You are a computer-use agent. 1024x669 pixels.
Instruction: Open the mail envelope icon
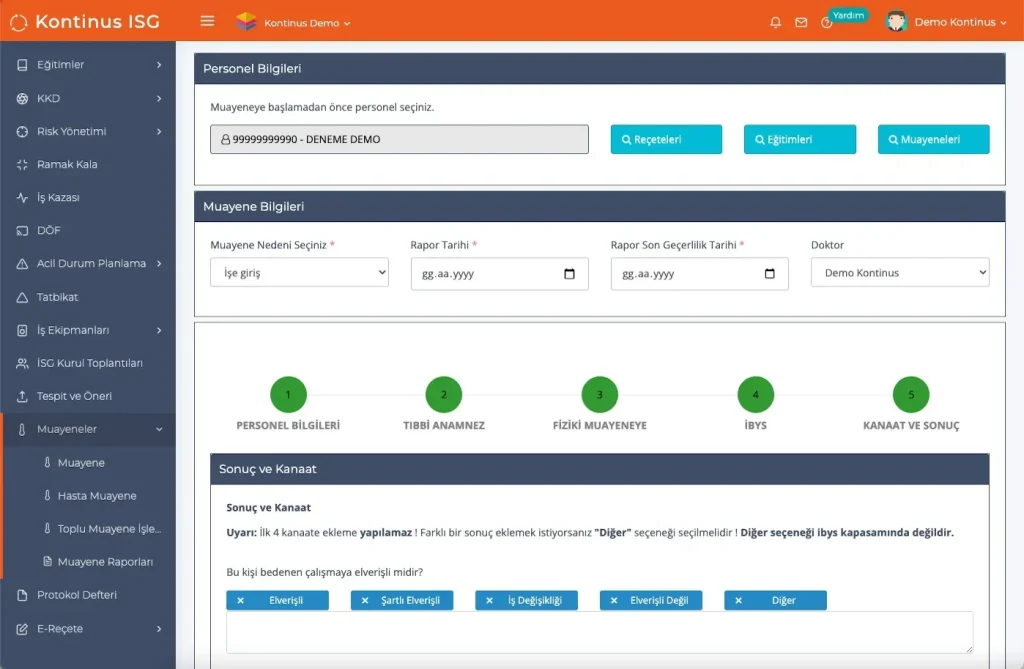point(801,22)
